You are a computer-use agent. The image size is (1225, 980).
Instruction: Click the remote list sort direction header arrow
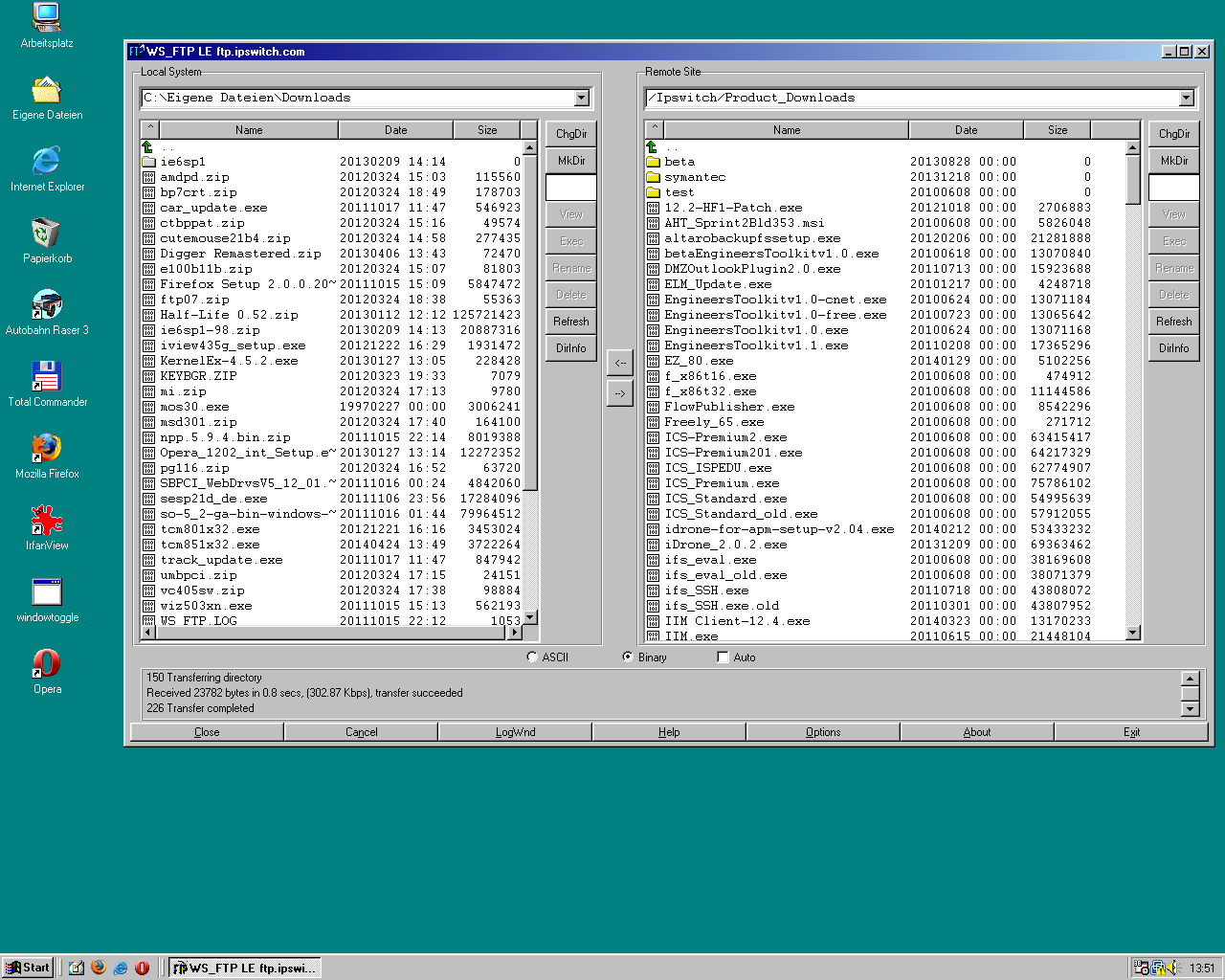(x=654, y=129)
